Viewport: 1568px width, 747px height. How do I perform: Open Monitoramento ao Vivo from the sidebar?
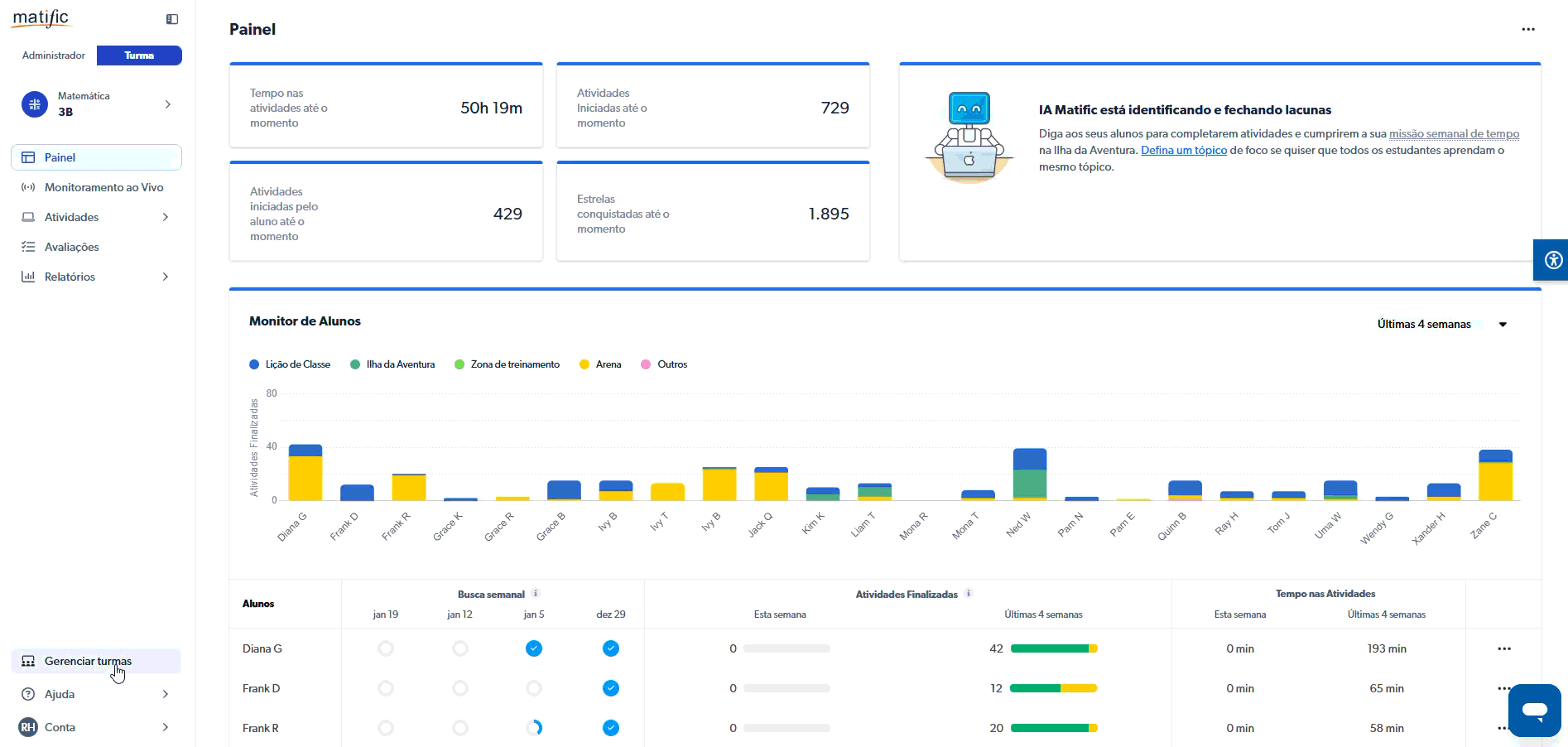[x=103, y=187]
